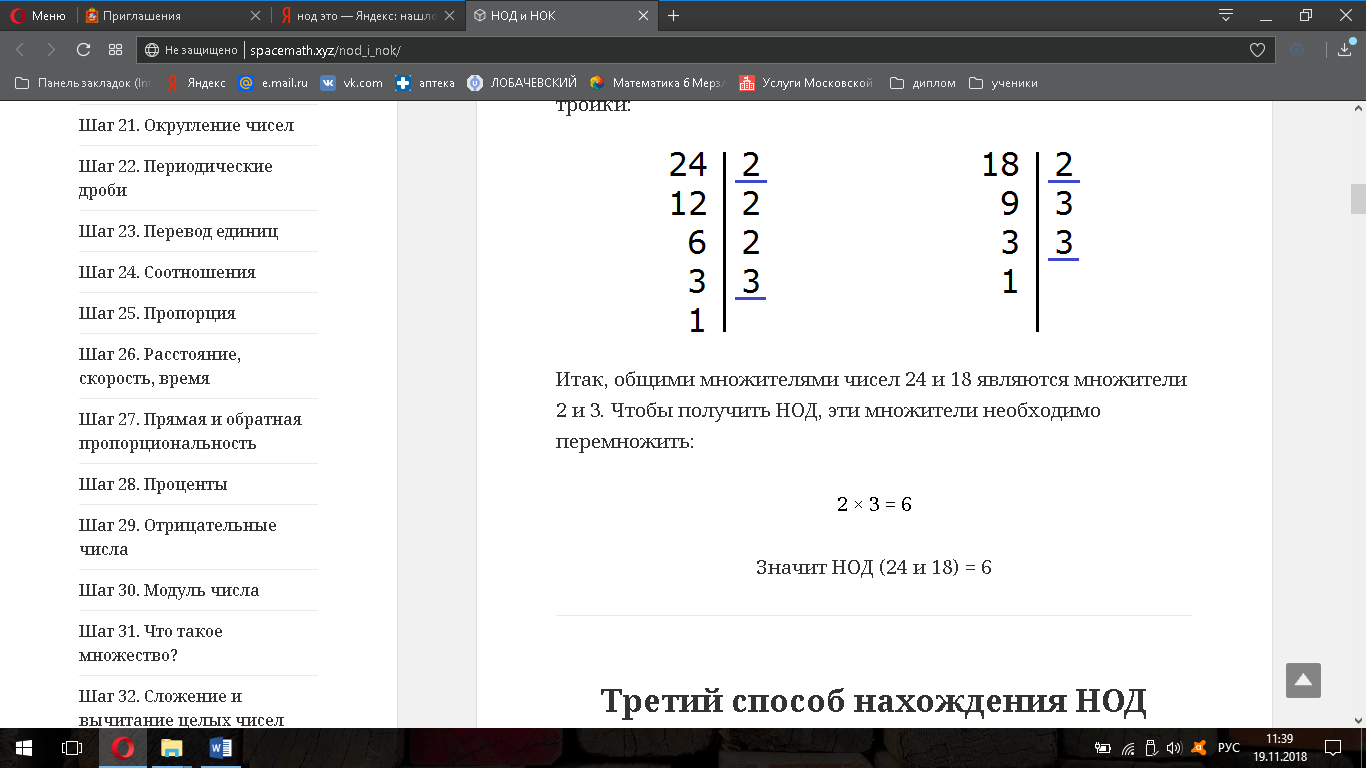This screenshot has height=768, width=1366.
Task: Click the scroll-to-top arrow button
Action: [1303, 680]
